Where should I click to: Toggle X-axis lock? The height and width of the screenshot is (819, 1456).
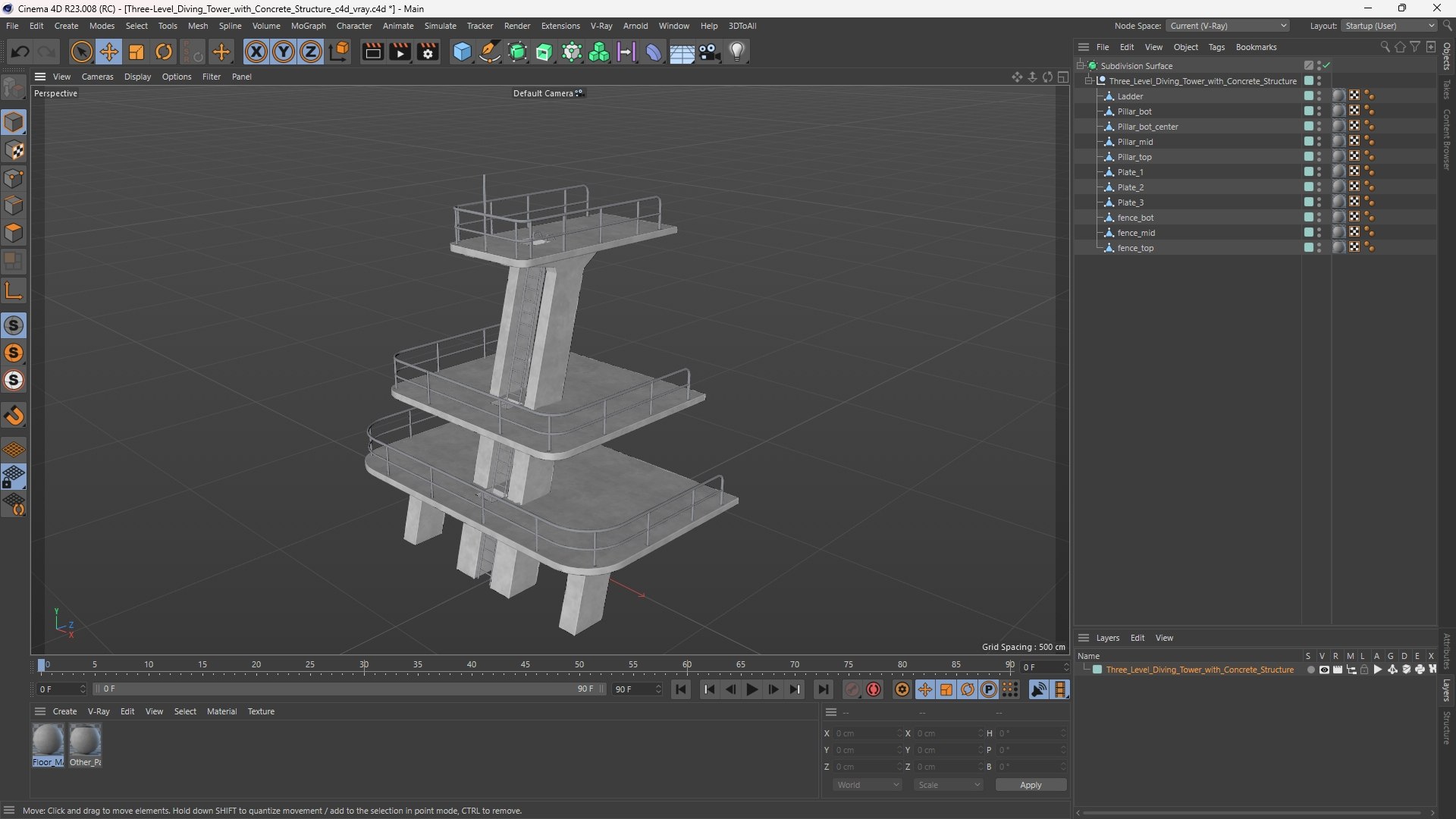[256, 52]
